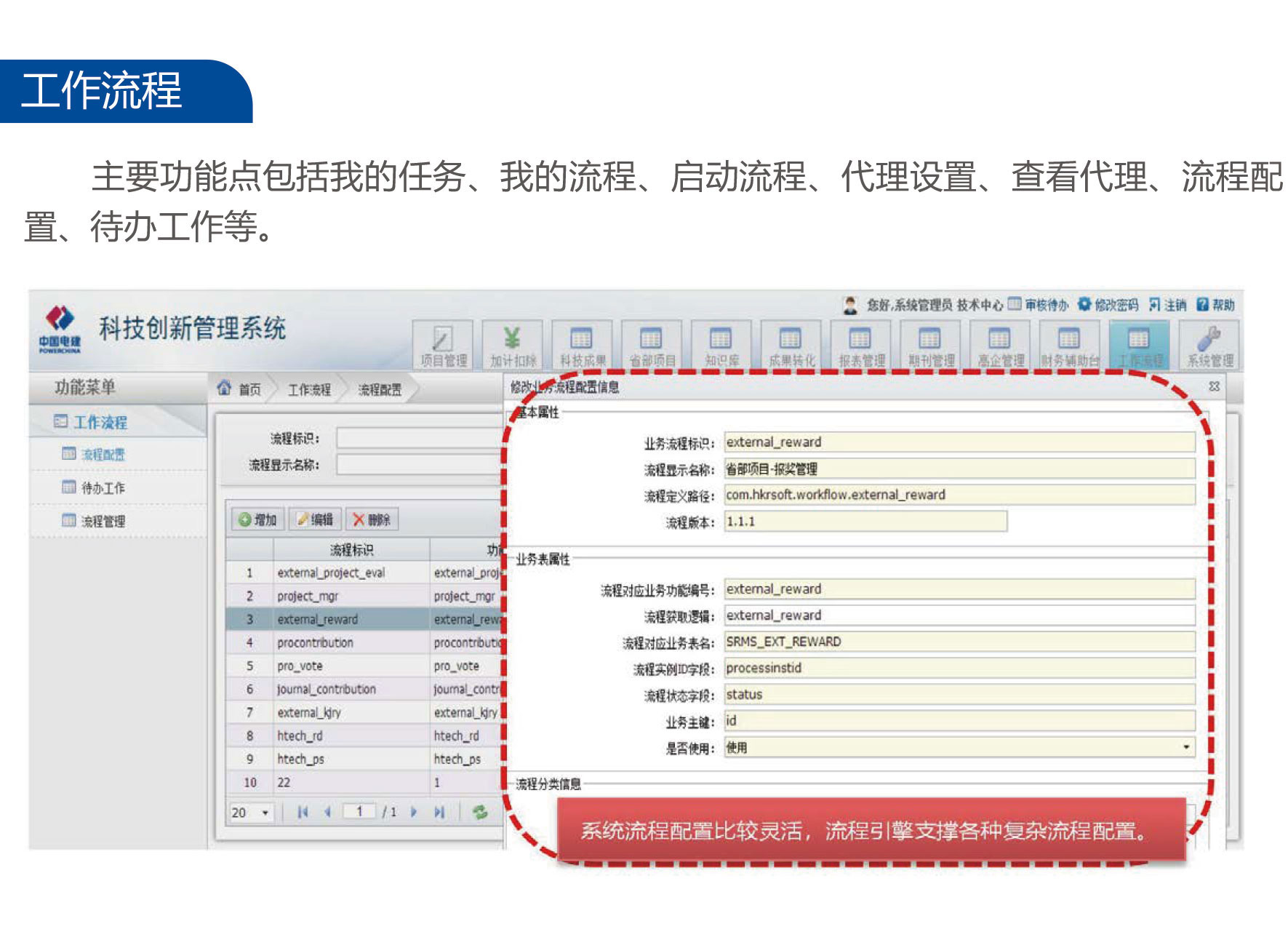Click the home icon in breadcrumb
Screen dimensions: 1288x937
225,389
